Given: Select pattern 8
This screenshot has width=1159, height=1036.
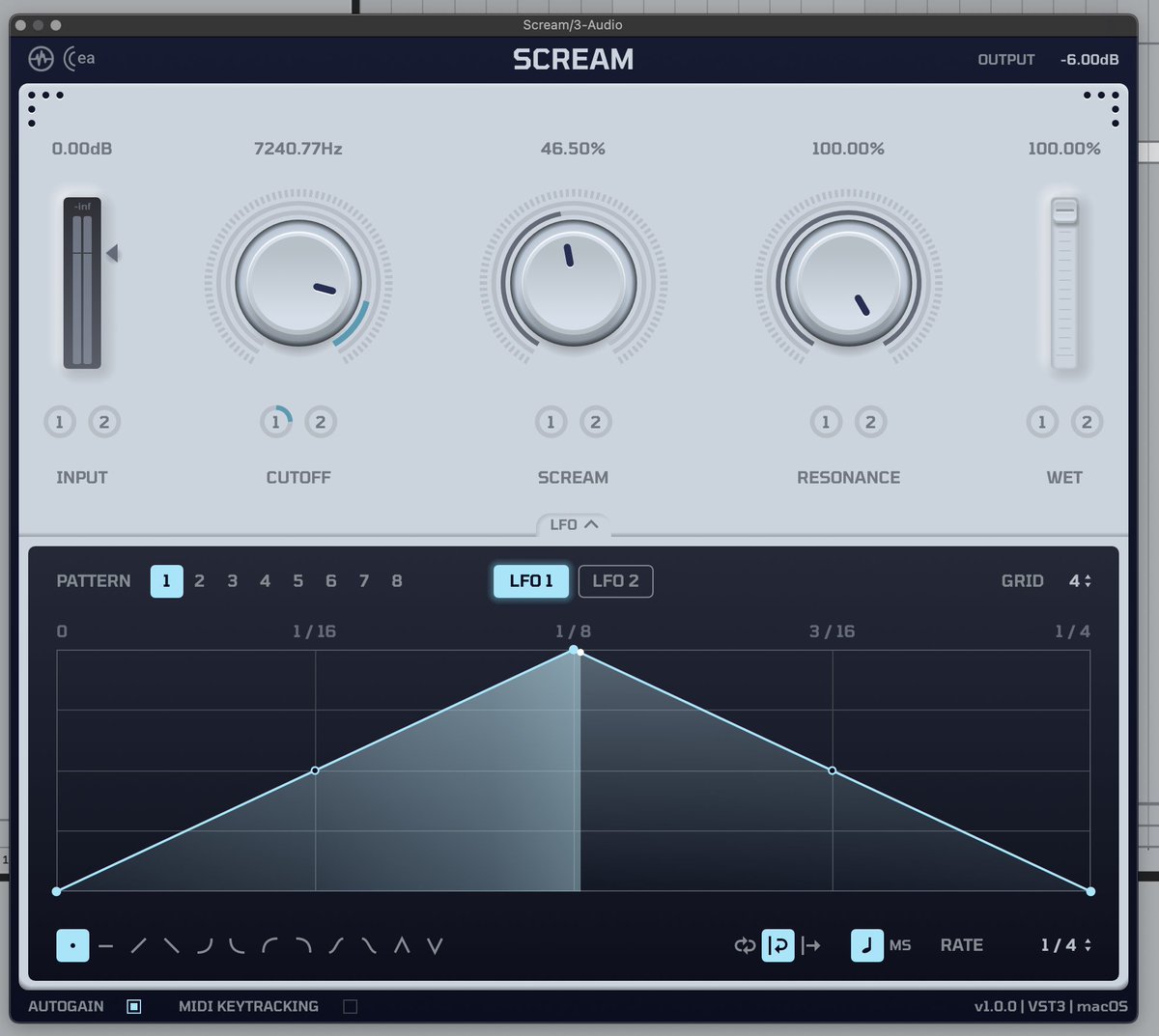Looking at the screenshot, I should (x=397, y=580).
